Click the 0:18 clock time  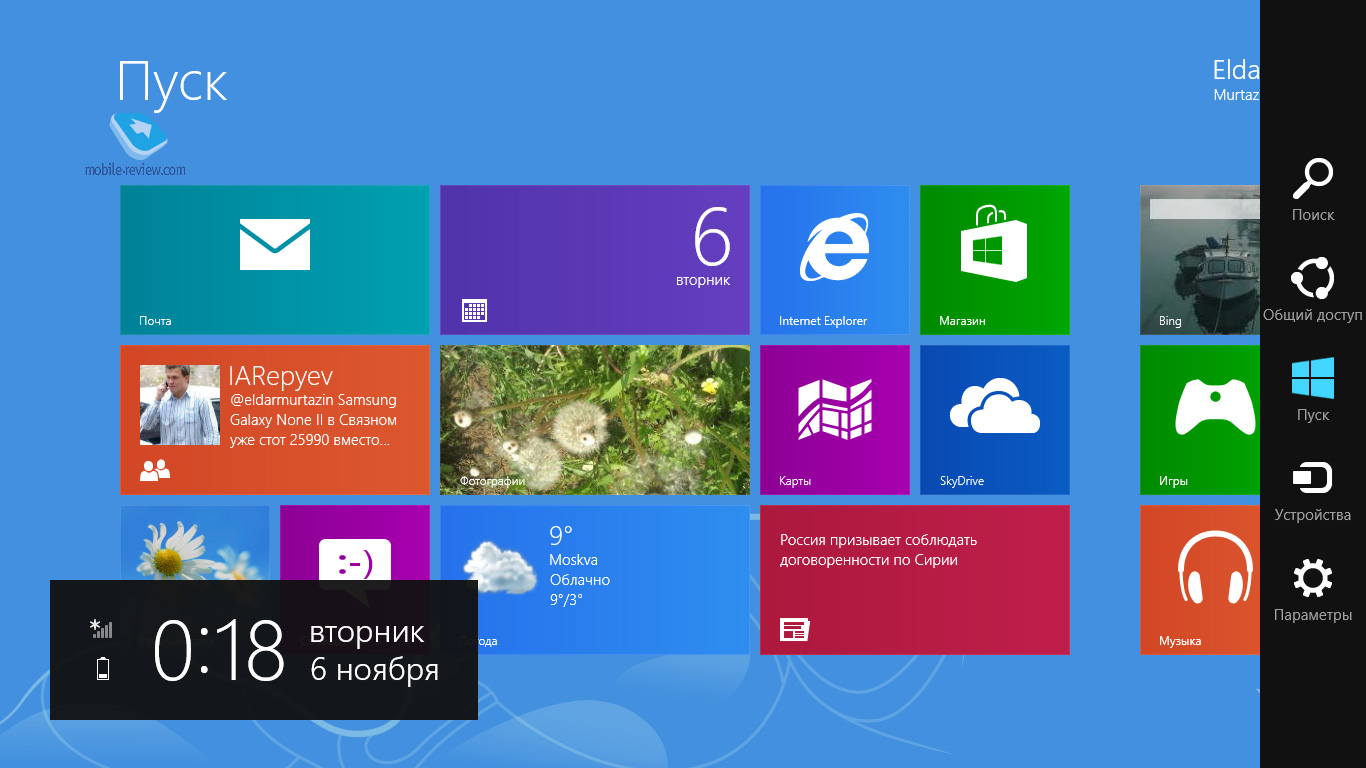220,650
